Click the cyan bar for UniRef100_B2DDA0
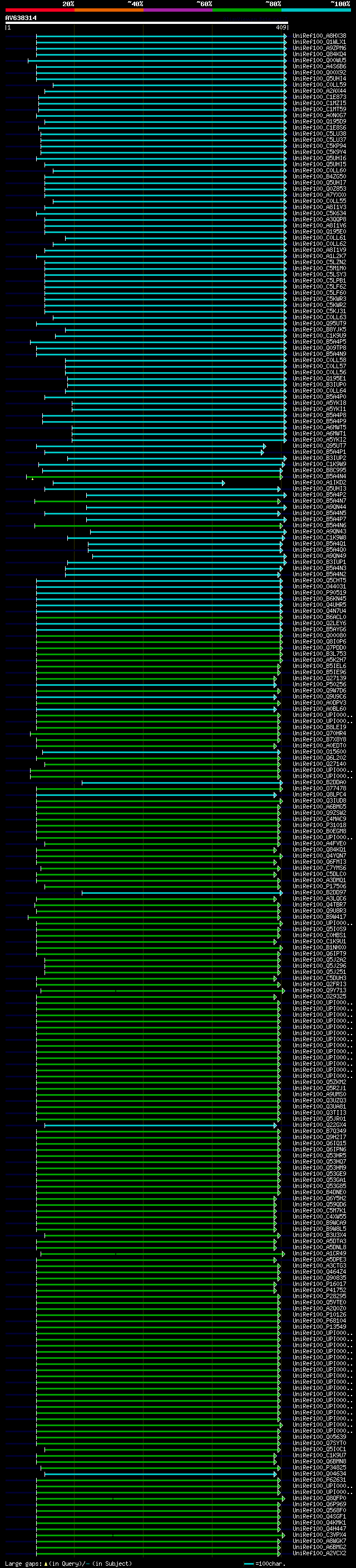Screen dimensions: 356x1568 [x=182, y=783]
